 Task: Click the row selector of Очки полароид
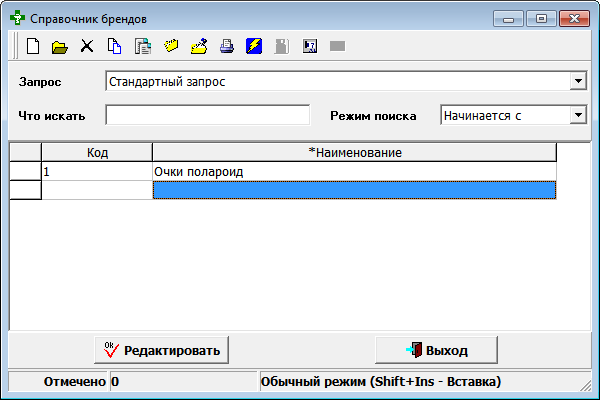(x=25, y=171)
